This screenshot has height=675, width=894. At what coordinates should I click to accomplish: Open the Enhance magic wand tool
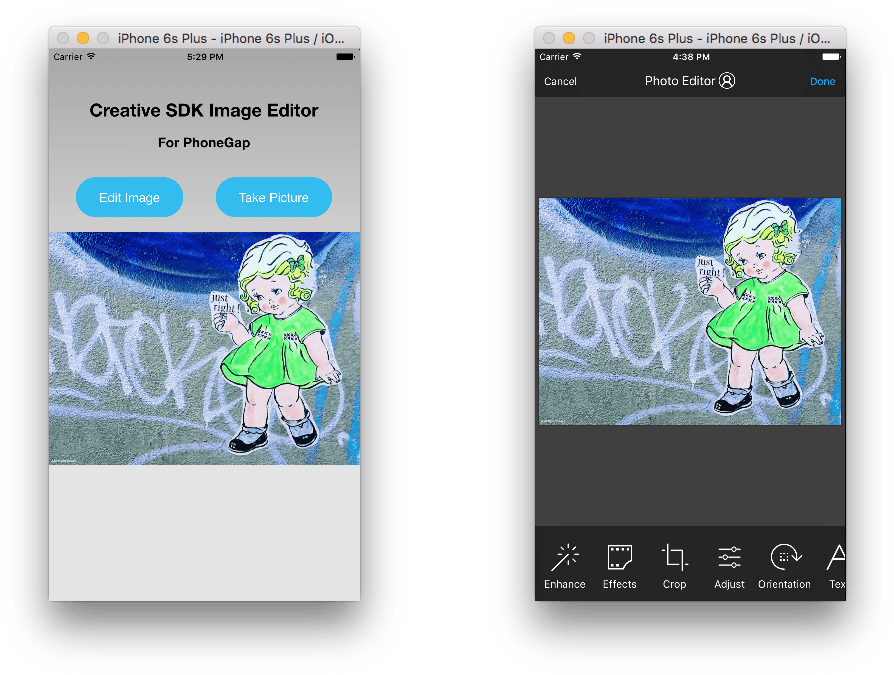pos(564,566)
